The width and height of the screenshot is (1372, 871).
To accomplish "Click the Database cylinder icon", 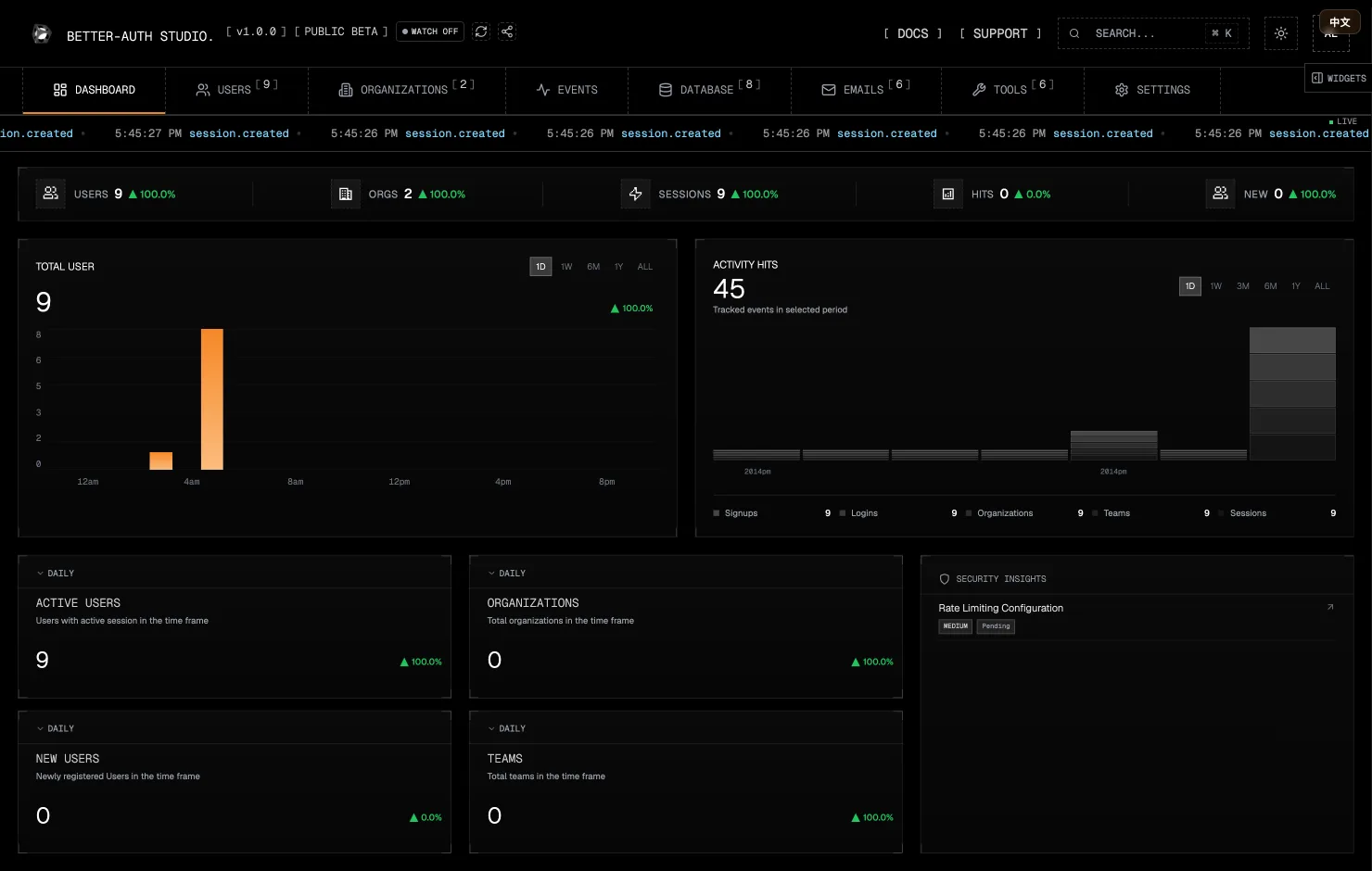I will [666, 90].
